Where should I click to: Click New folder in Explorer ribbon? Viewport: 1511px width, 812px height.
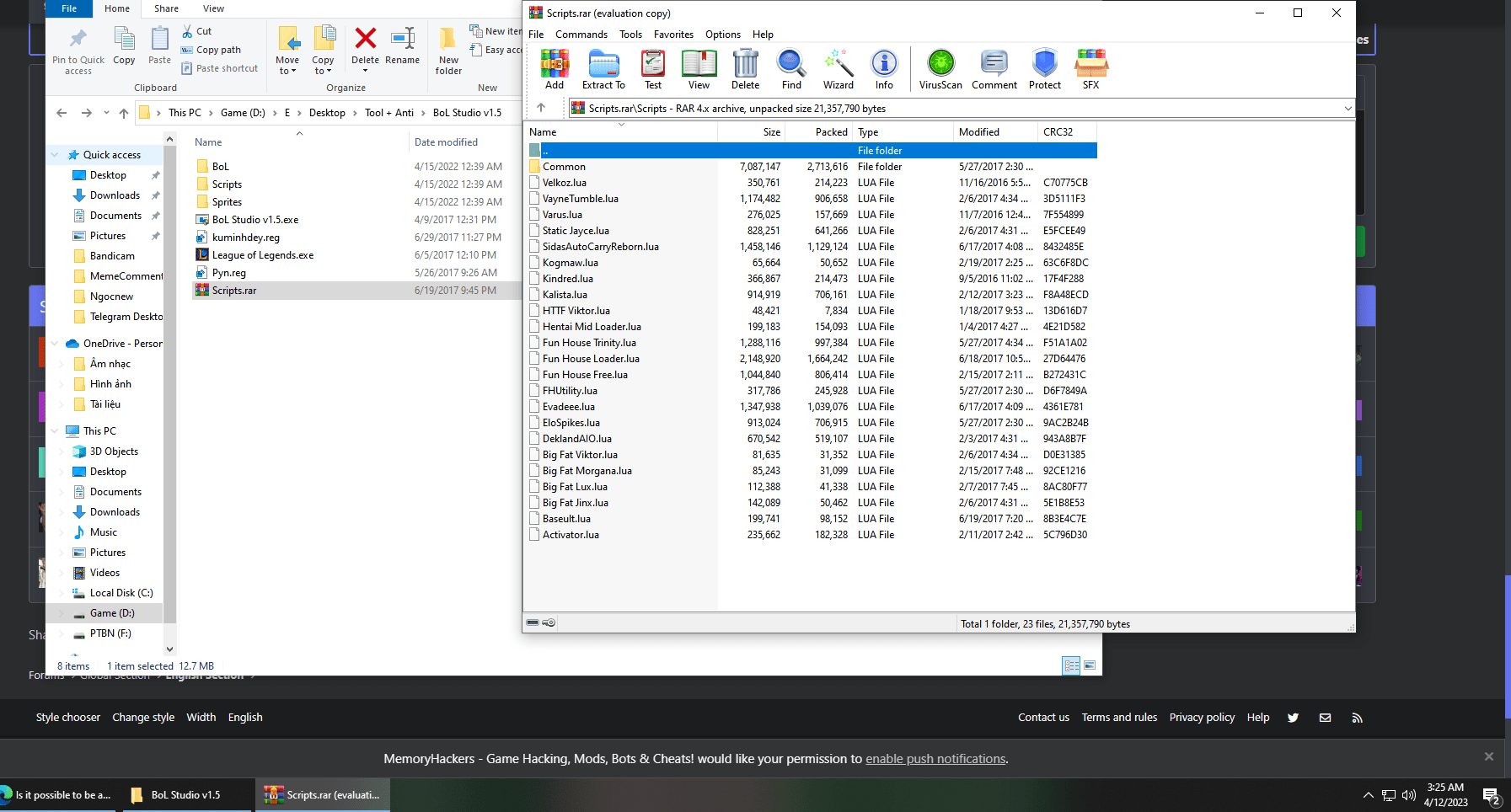pyautogui.click(x=448, y=52)
